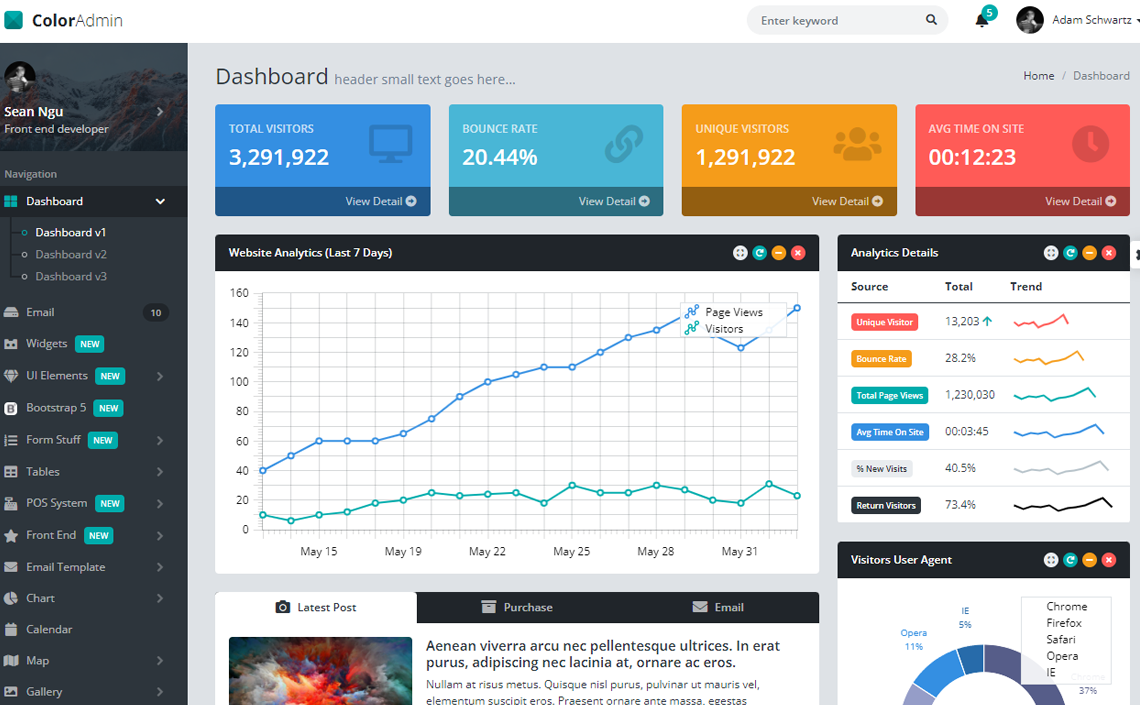
Task: Switch to the Email tab
Action: [718, 607]
